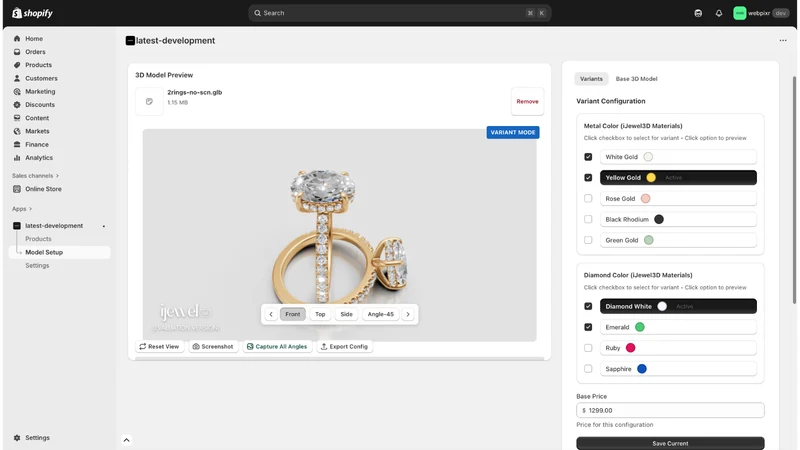Image resolution: width=800 pixels, height=450 pixels.
Task: Check the Black Rhodium checkbox
Action: [588, 219]
